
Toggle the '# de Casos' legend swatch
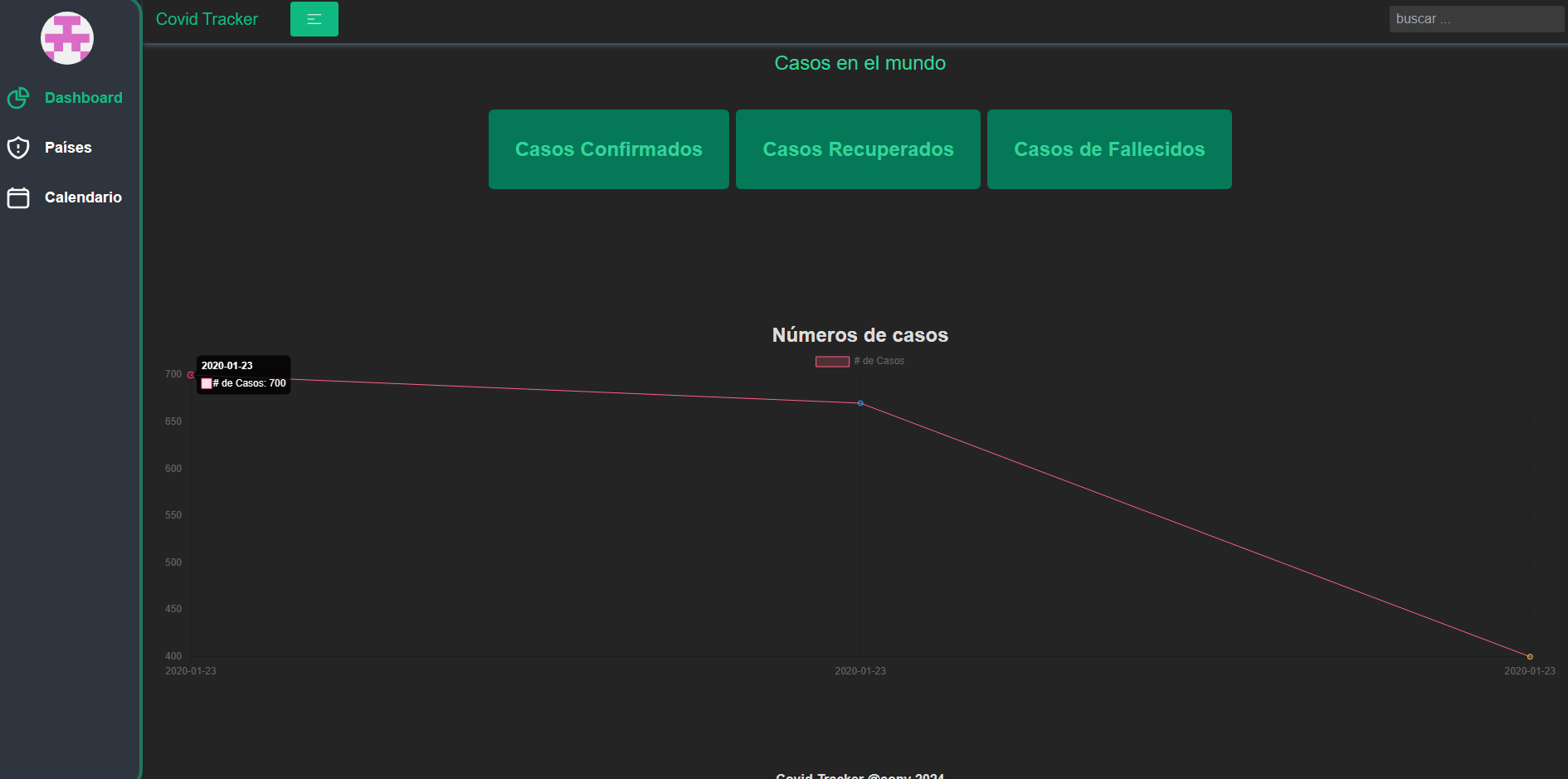click(832, 361)
